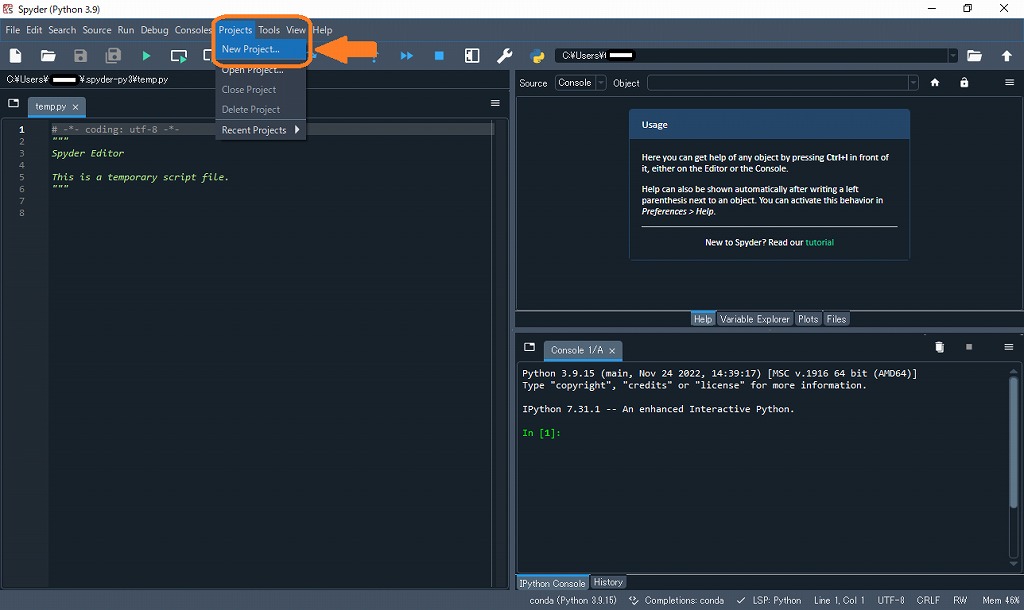Open the Spyder tutorial link
The height and width of the screenshot is (610, 1024).
tap(820, 242)
